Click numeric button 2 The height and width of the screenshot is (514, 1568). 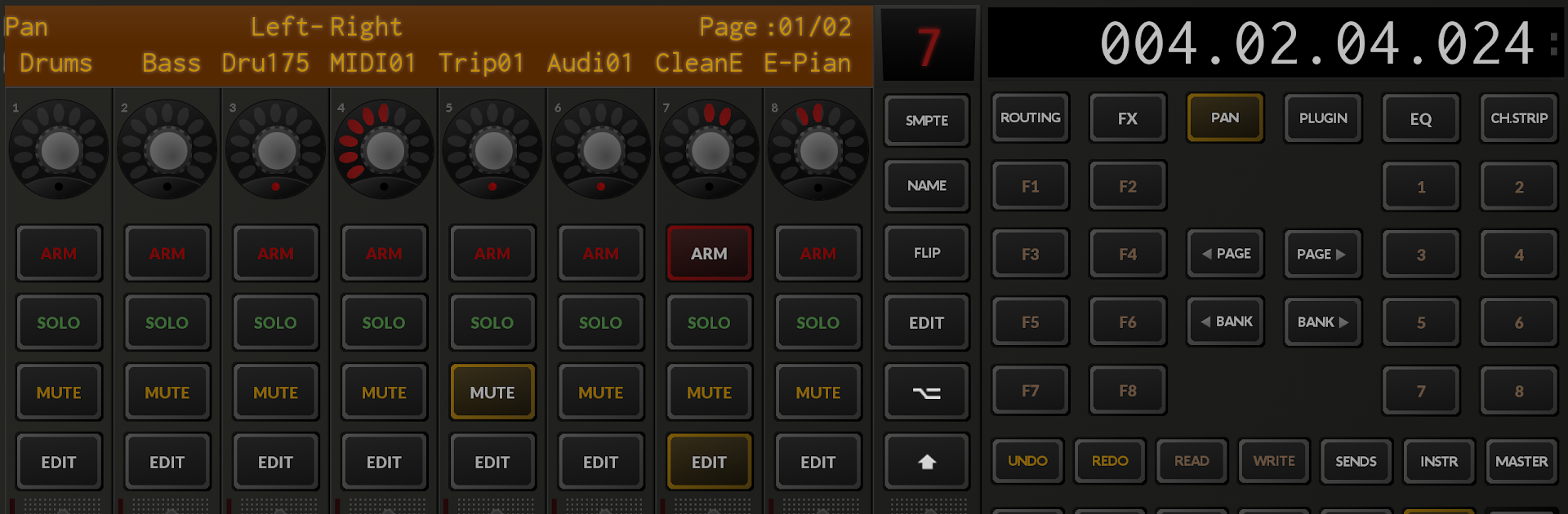(1518, 187)
